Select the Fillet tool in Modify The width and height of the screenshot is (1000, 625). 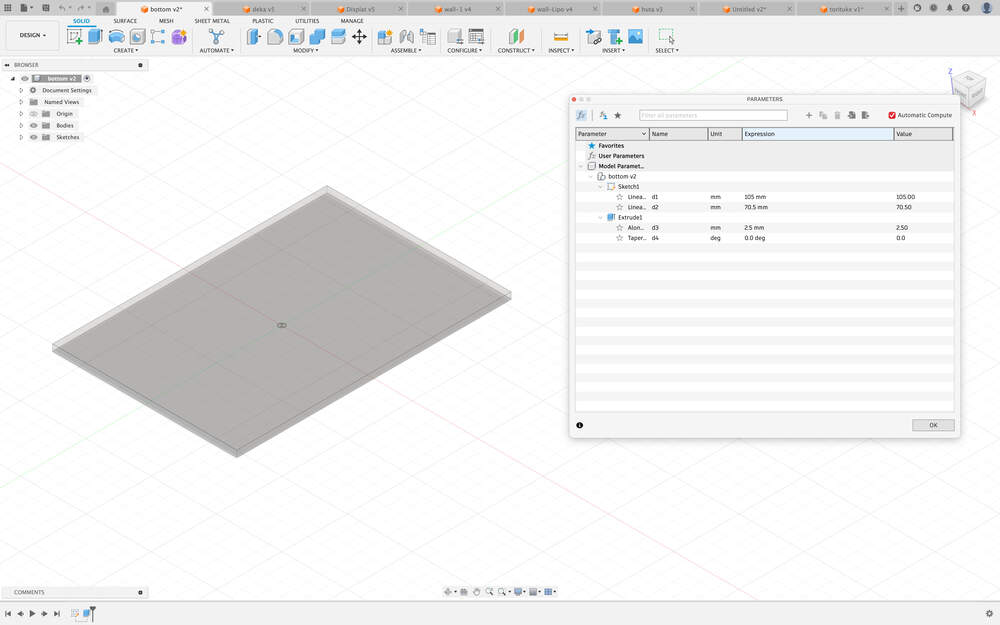[275, 36]
